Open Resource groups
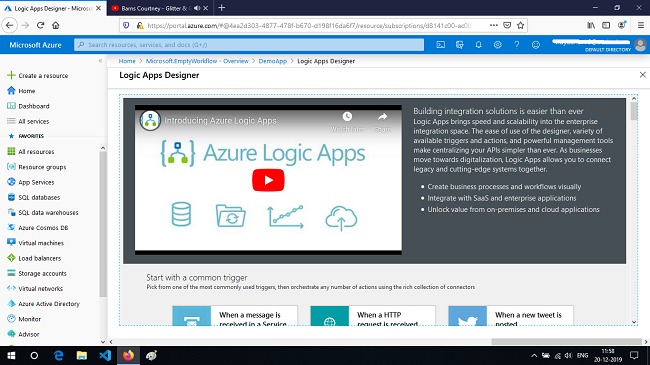The width and height of the screenshot is (650, 365). pyautogui.click(x=36, y=167)
